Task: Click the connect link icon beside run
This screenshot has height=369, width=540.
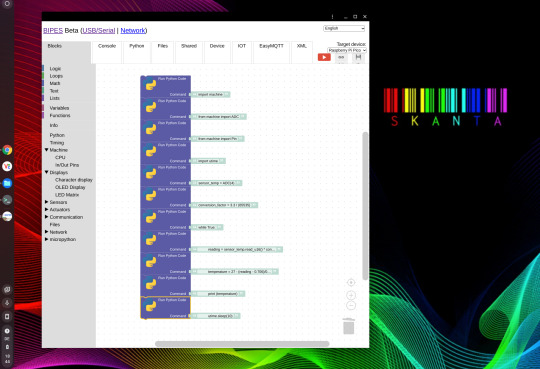Action: pyautogui.click(x=341, y=57)
